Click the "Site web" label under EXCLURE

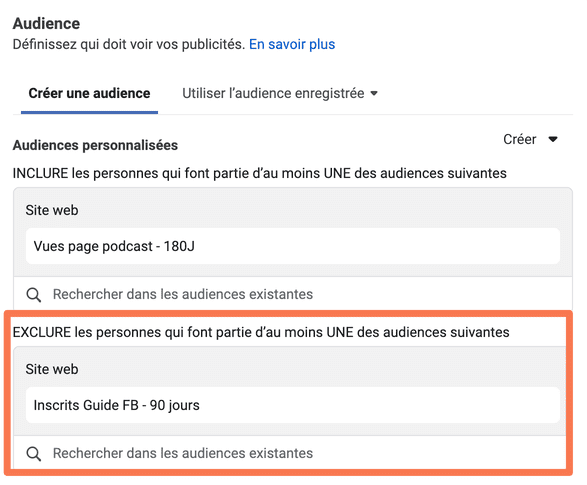coord(52,369)
